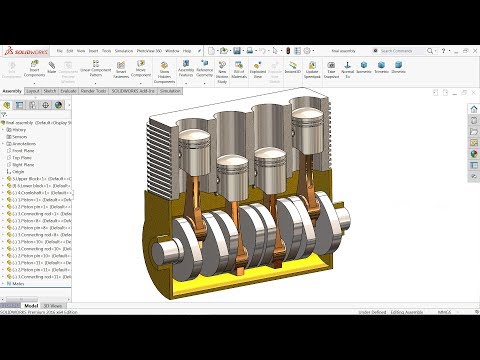Open Insert Components dropdown arrow
The height and width of the screenshot is (360, 480).
[34, 83]
